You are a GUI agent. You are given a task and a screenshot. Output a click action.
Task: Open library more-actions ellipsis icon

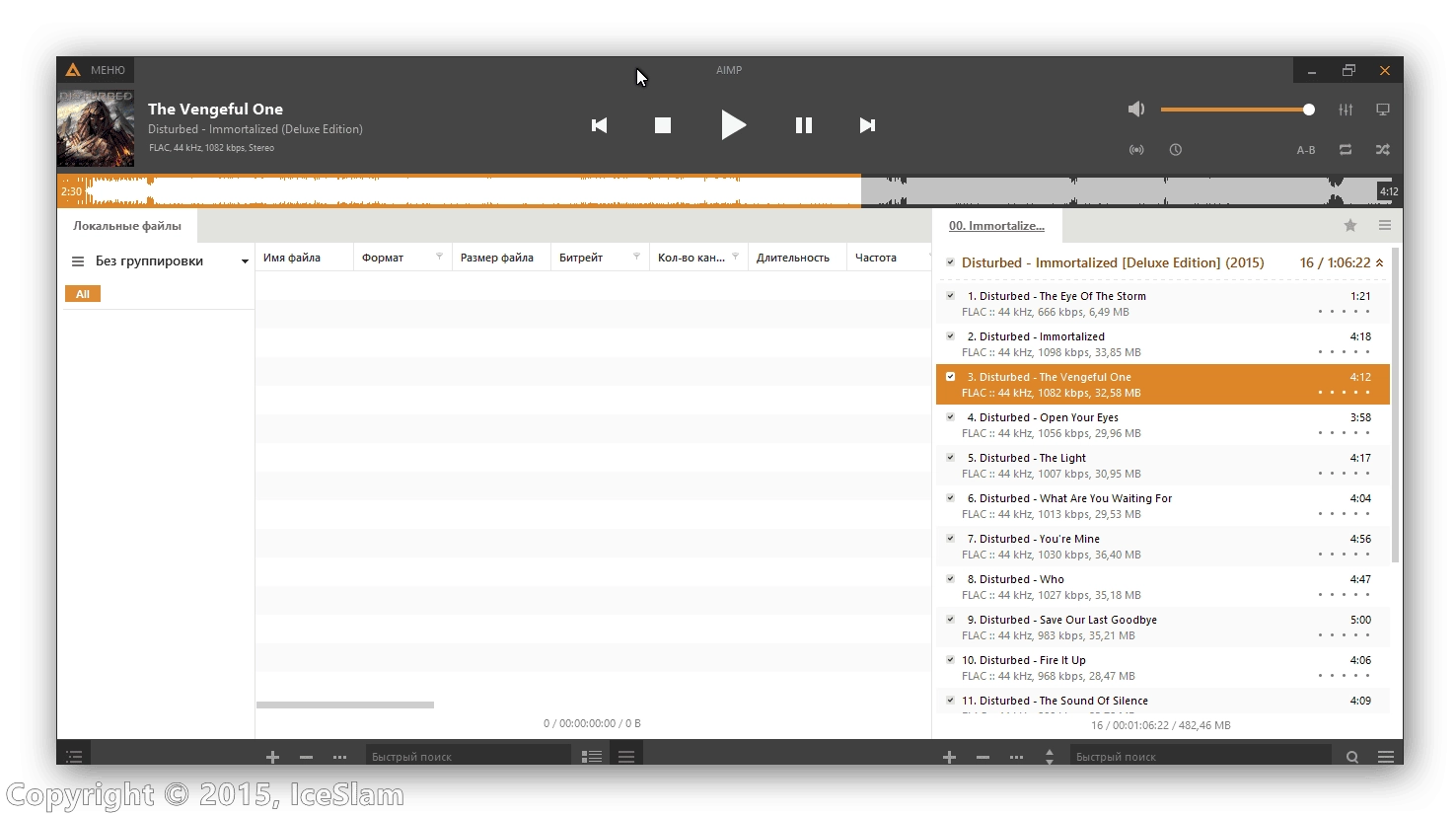tap(339, 757)
